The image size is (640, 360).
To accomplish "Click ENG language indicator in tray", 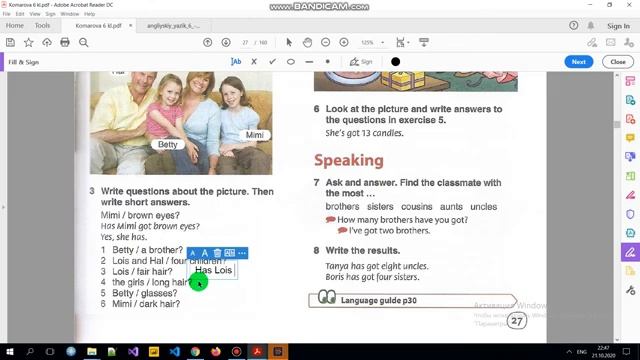I will point(581,351).
